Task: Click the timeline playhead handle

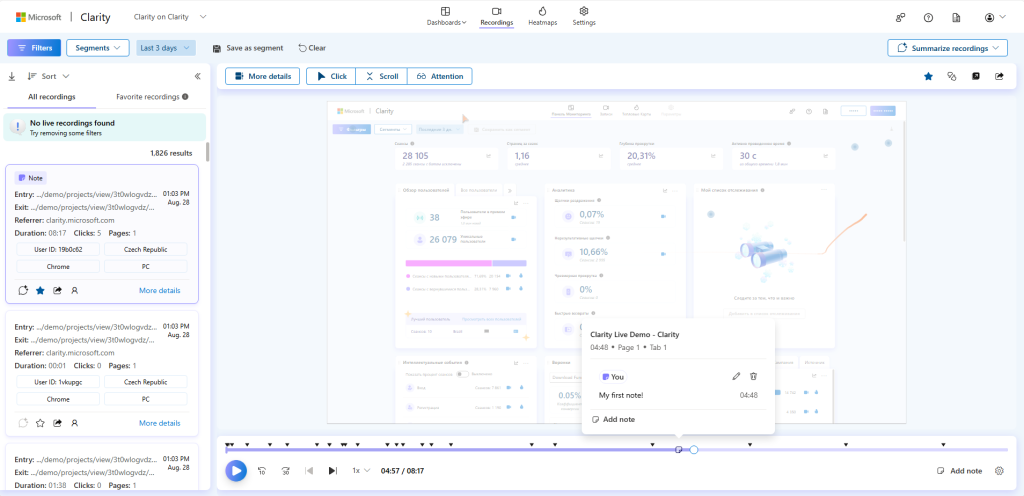Action: (694, 450)
